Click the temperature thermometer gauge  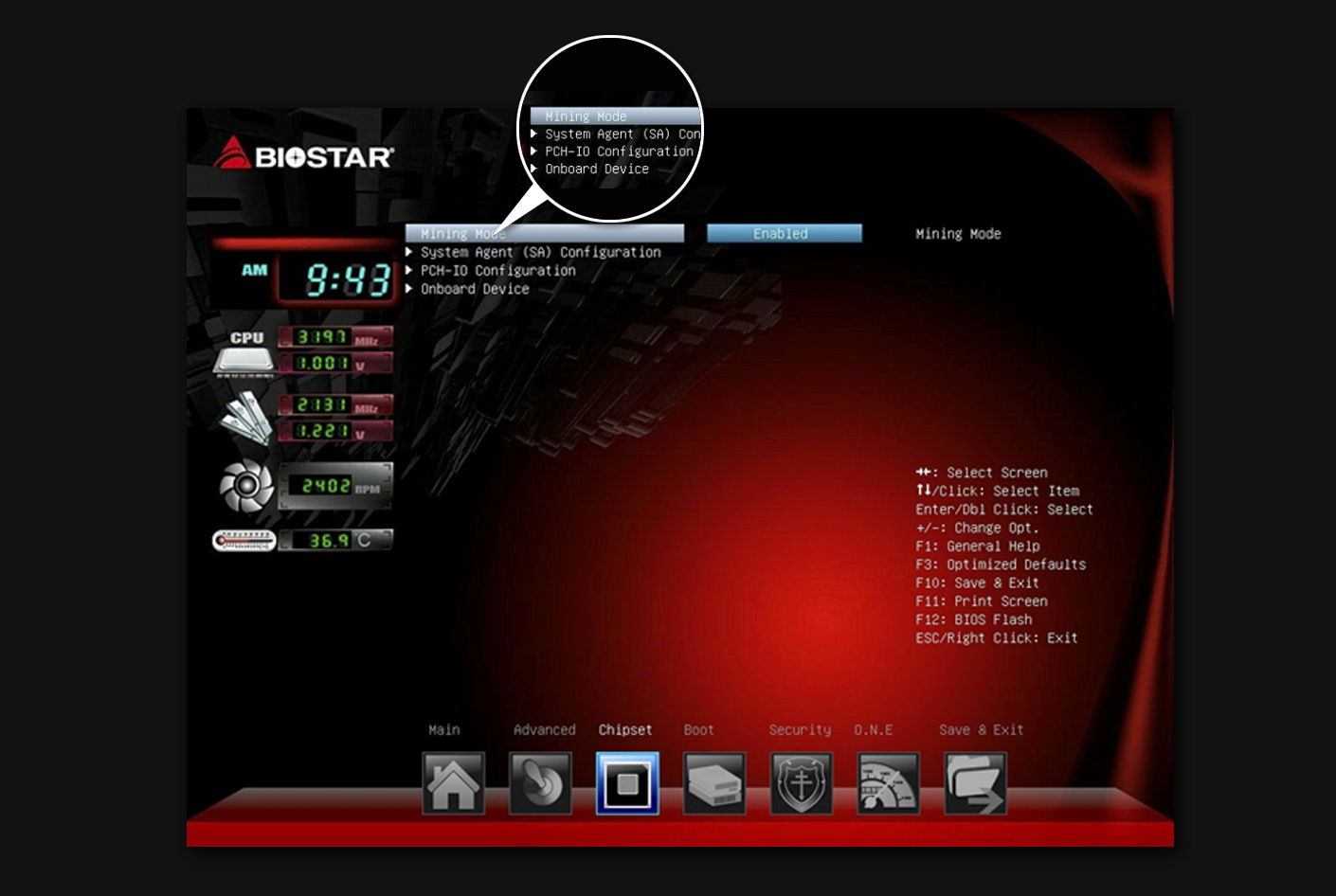click(244, 541)
